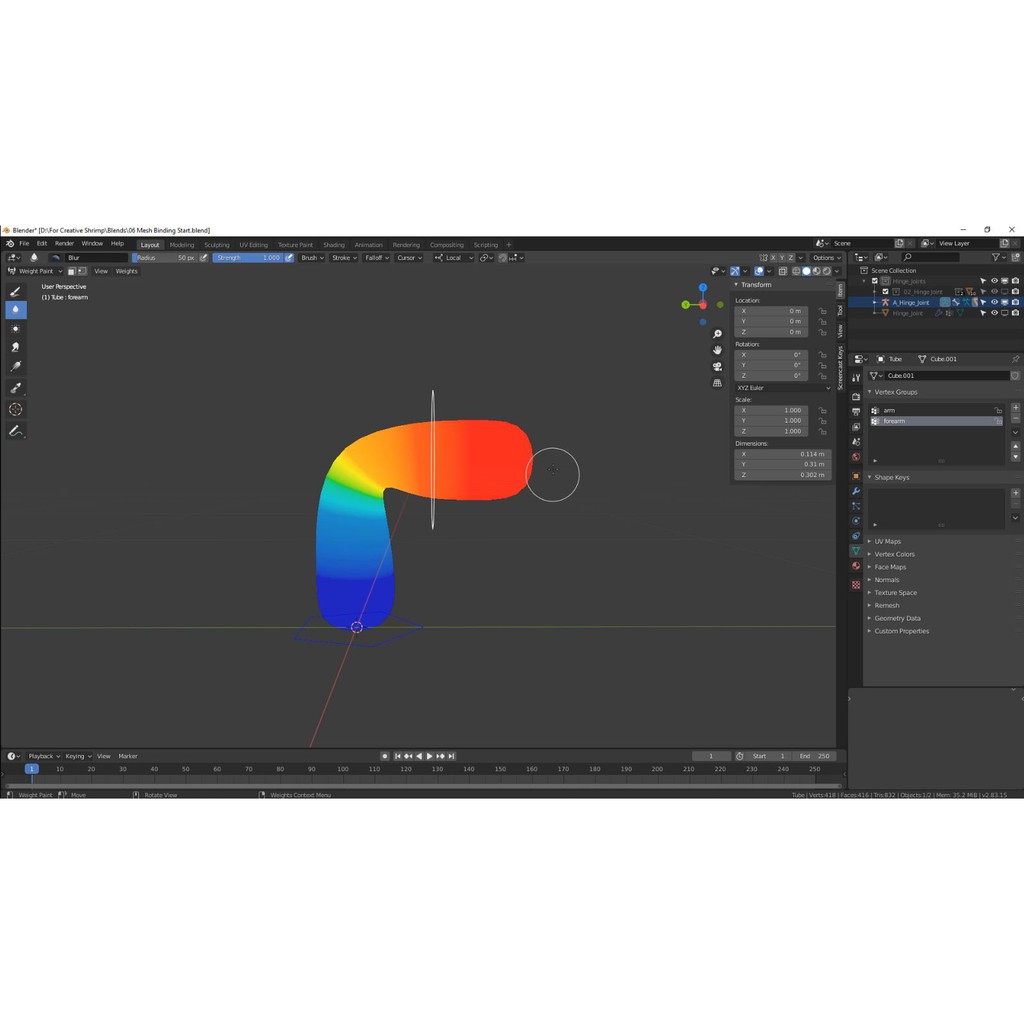This screenshot has height=1024, width=1024.
Task: Add a new vertex group
Action: (1015, 408)
